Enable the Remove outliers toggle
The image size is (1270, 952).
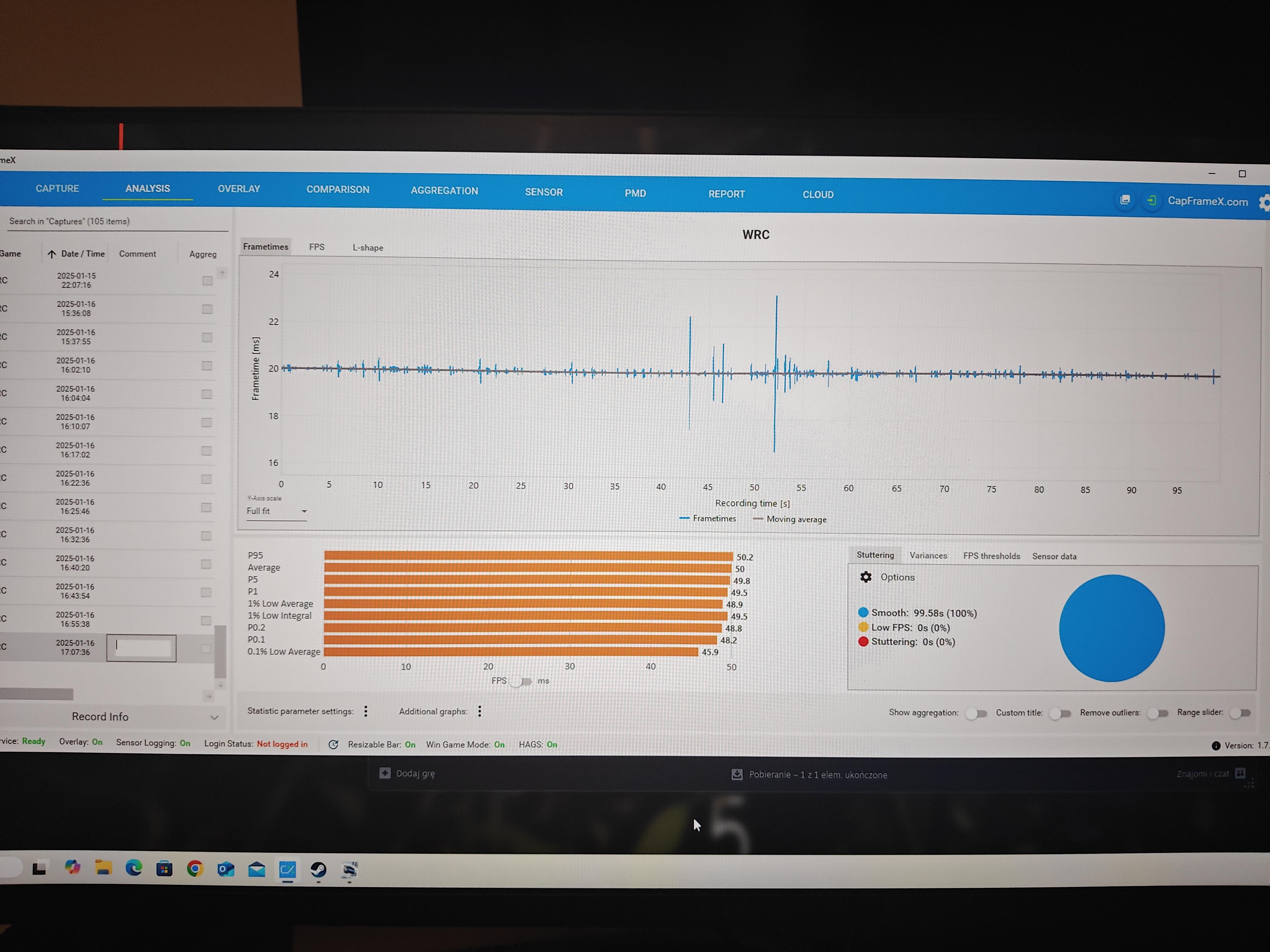1157,713
